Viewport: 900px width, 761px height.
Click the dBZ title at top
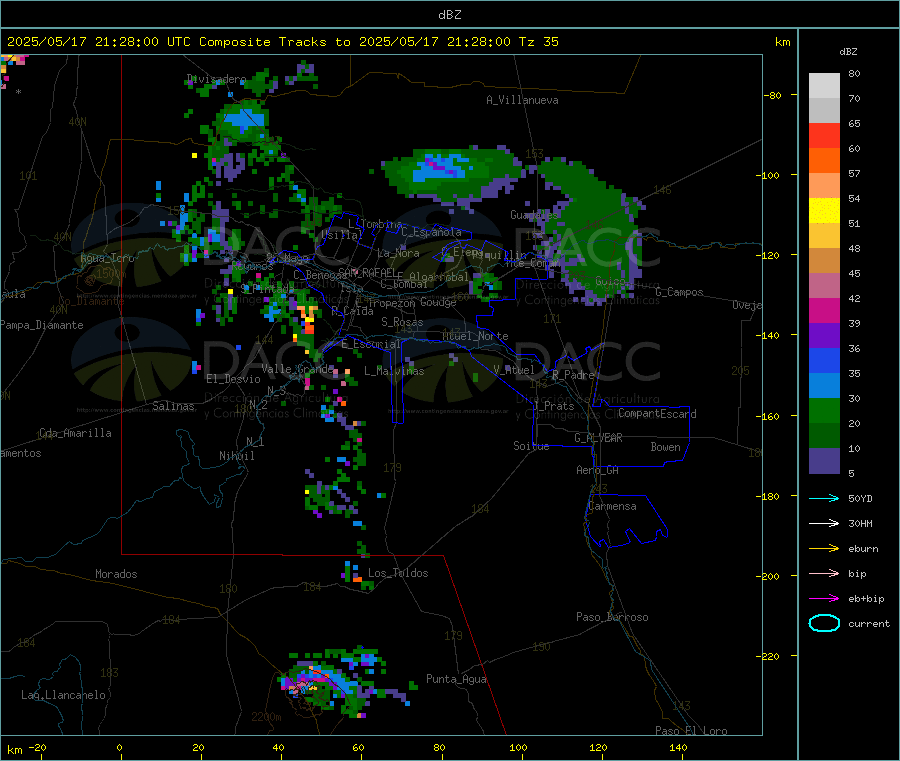pyautogui.click(x=449, y=15)
